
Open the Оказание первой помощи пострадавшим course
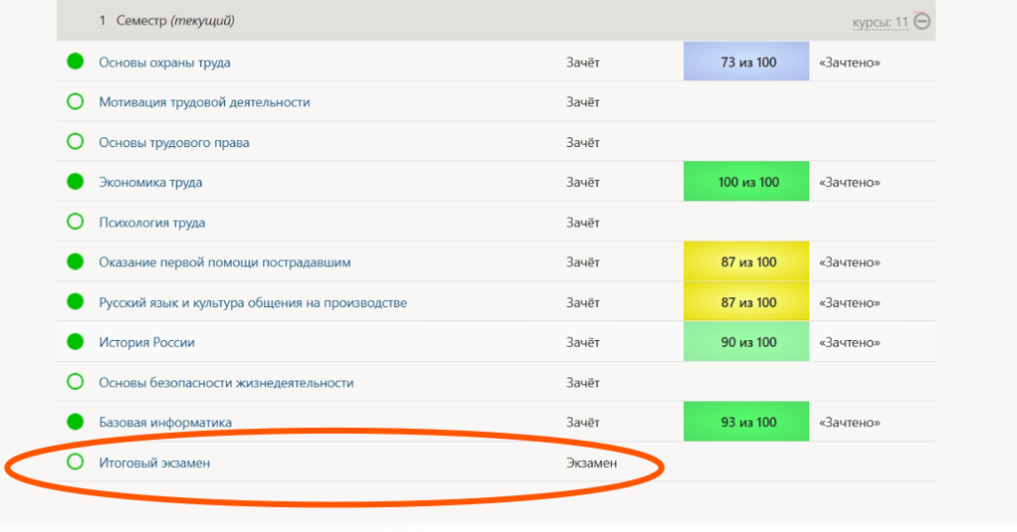tap(224, 263)
